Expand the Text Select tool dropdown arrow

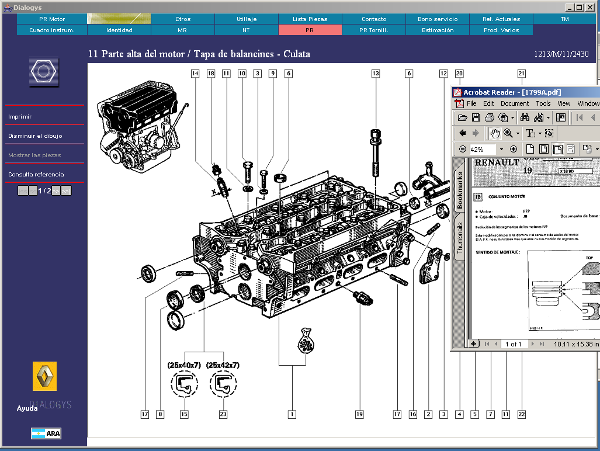tap(540, 134)
